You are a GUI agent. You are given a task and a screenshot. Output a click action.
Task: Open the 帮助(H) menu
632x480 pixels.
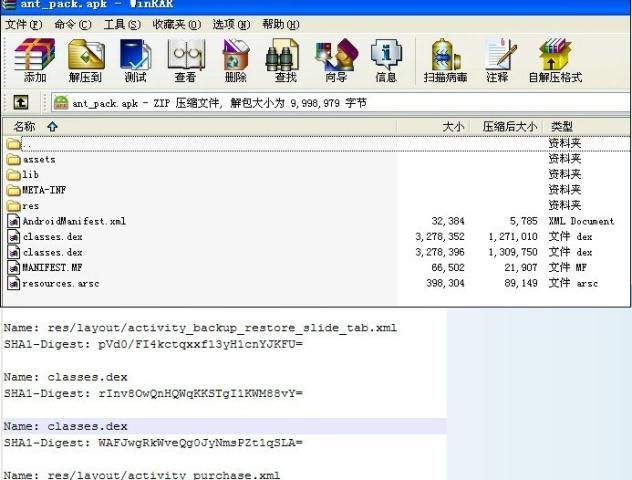[x=281, y=25]
